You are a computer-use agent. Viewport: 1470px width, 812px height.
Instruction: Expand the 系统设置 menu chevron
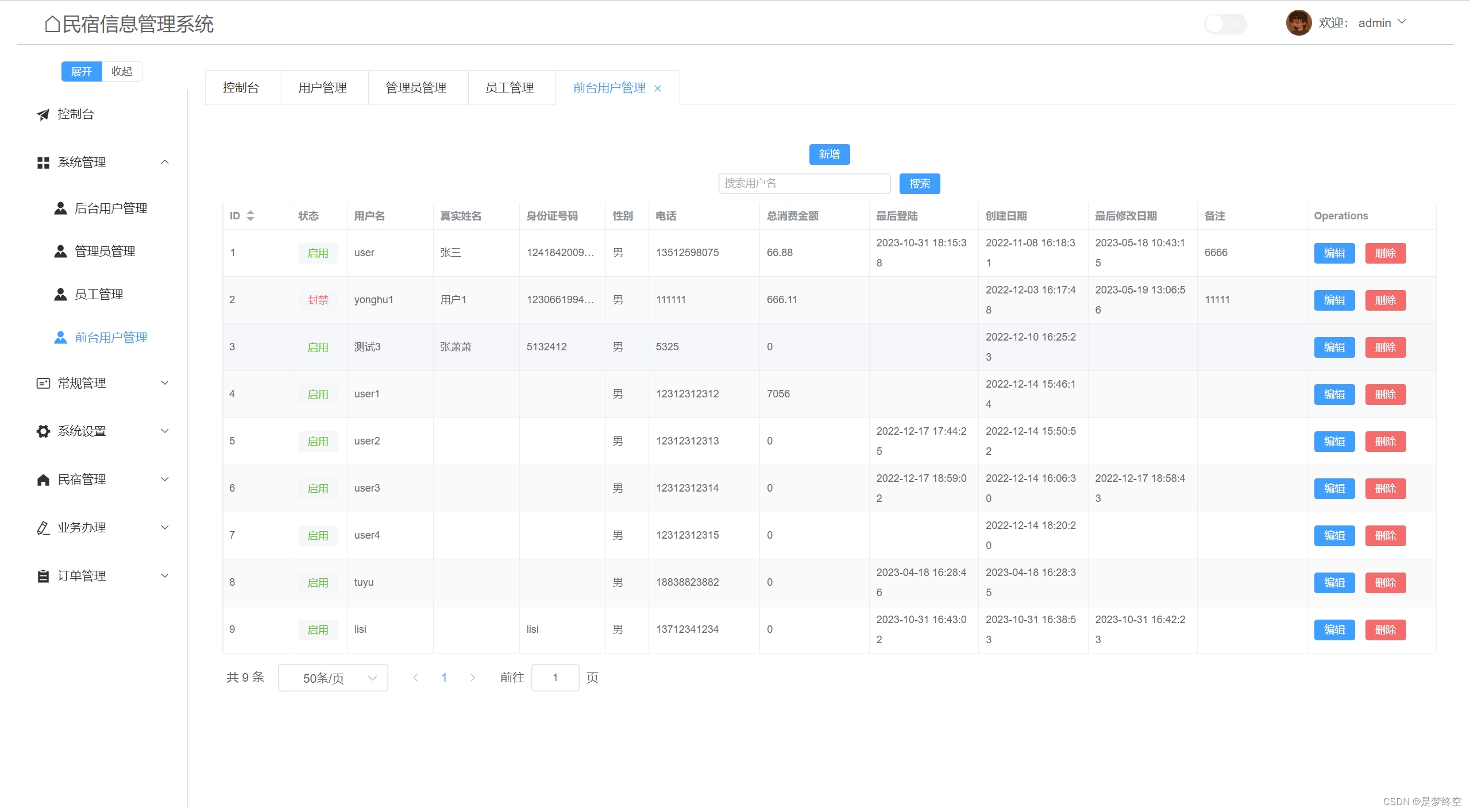coord(165,431)
